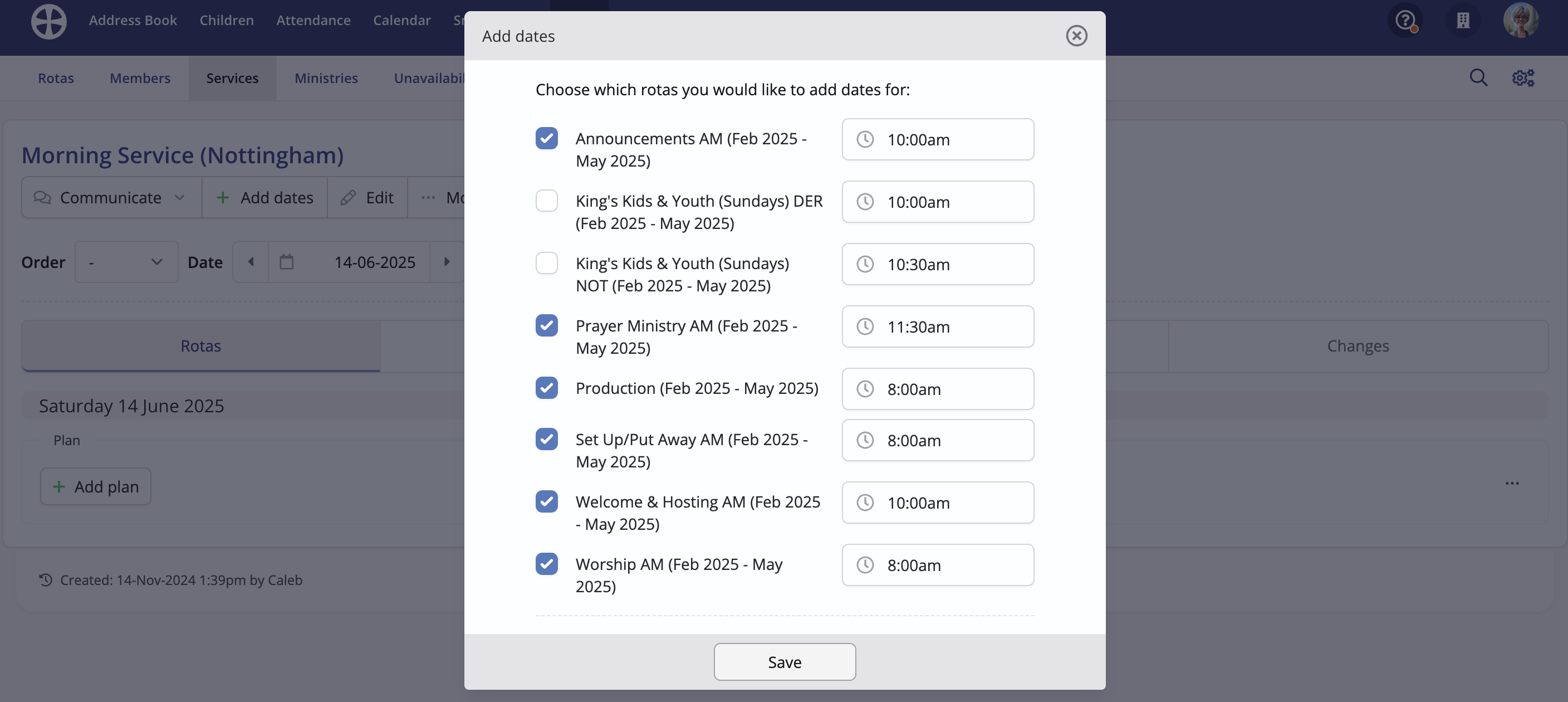Uncheck Production rota
Viewport: 1568px width, 702px height.
(547, 388)
